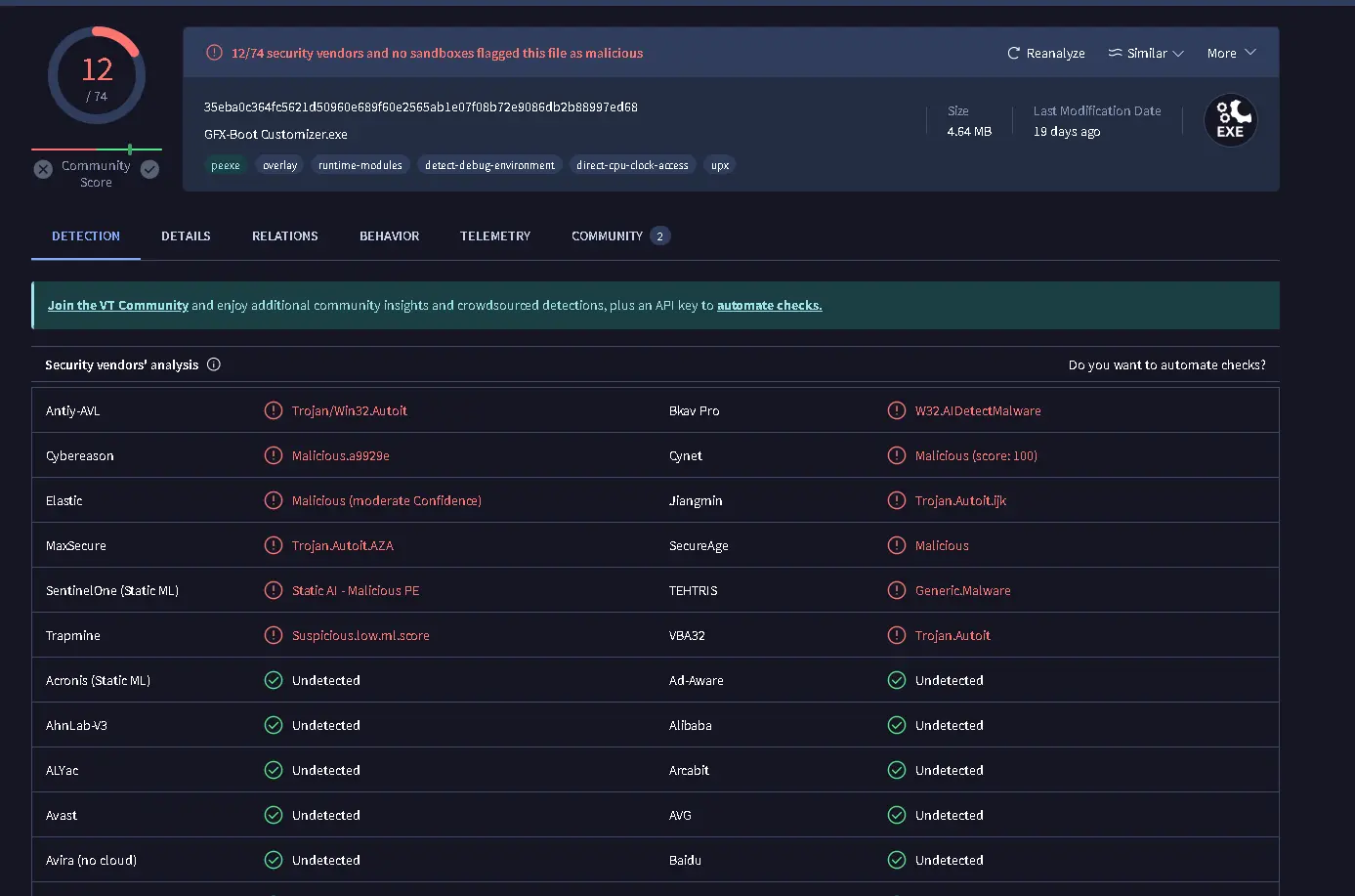This screenshot has height=896, width=1355.
Task: Open the More dropdown menu
Action: pos(1231,53)
